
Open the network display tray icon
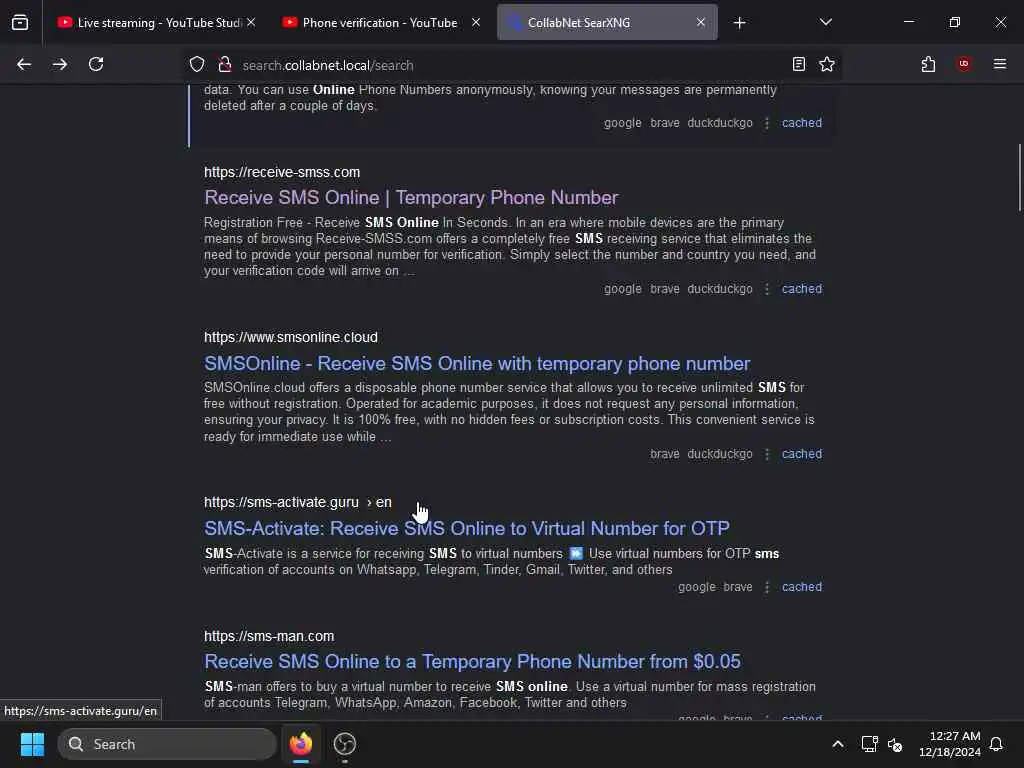[x=869, y=744]
